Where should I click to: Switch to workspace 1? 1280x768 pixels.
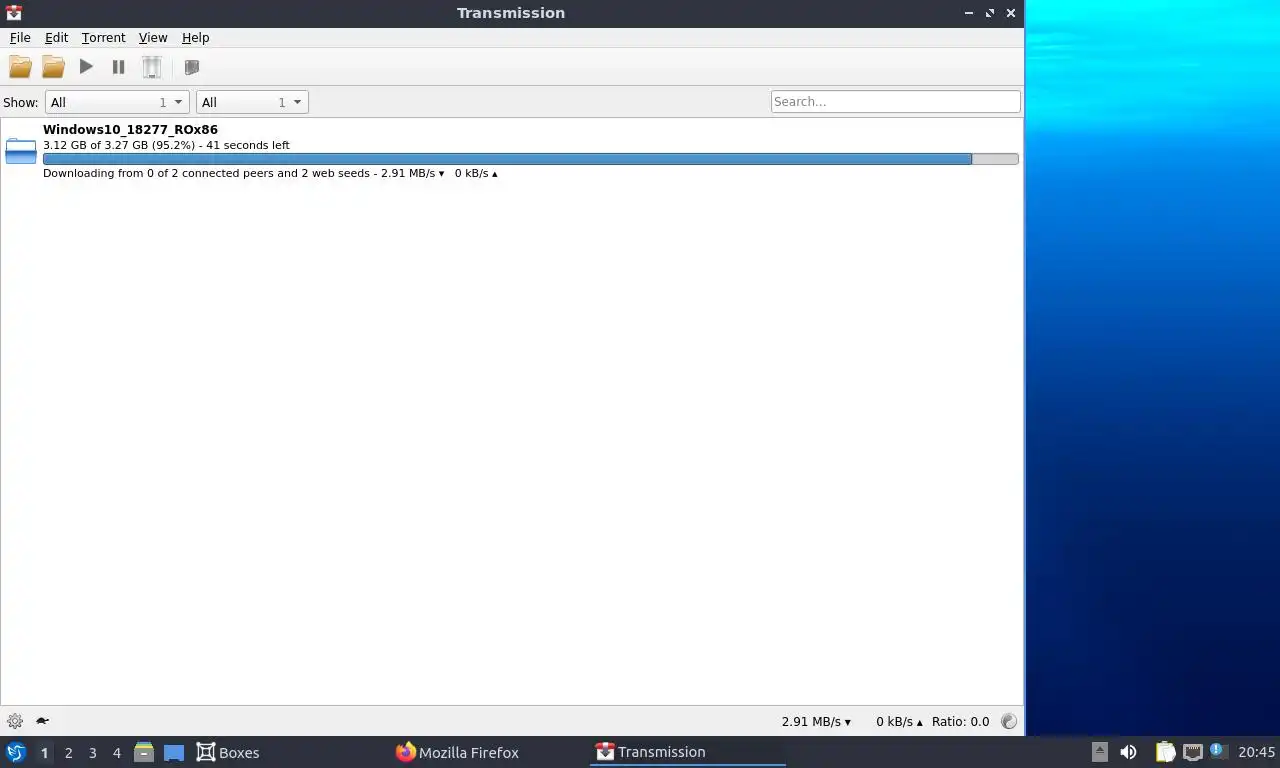click(44, 753)
